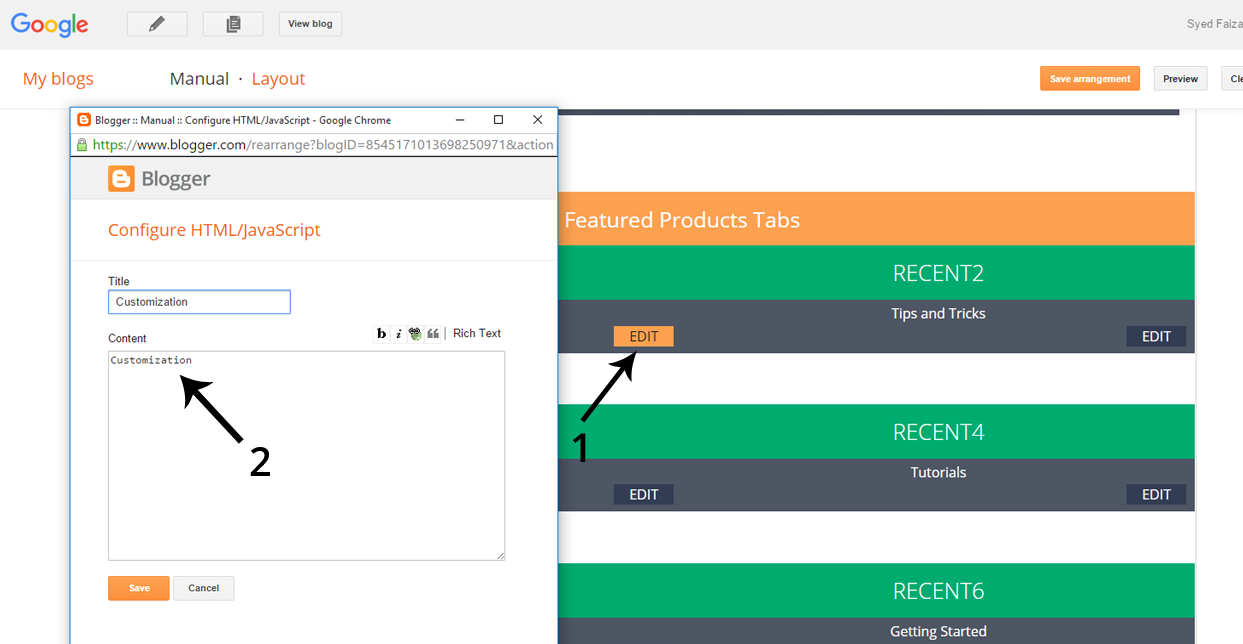Maximize the Configure HTML/JavaScript popup window
1243x644 pixels.
pos(498,120)
